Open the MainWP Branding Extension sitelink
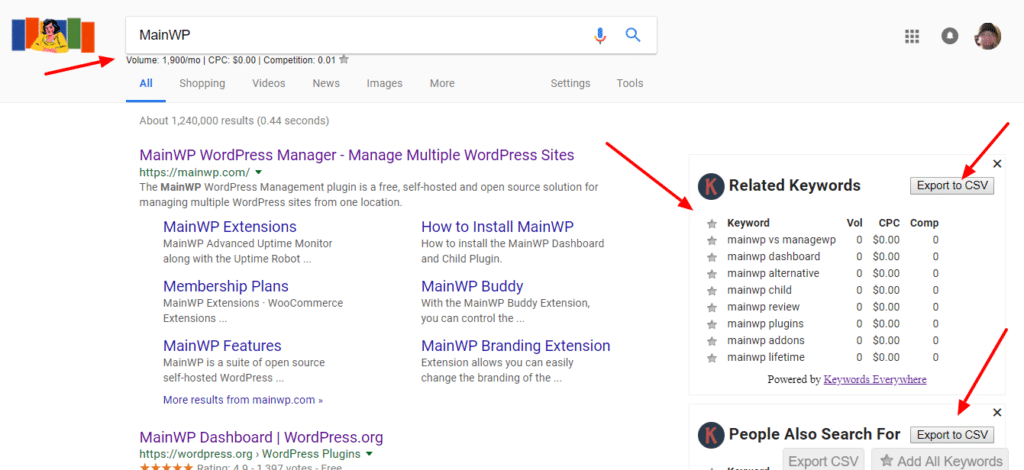The image size is (1024, 470). click(516, 346)
